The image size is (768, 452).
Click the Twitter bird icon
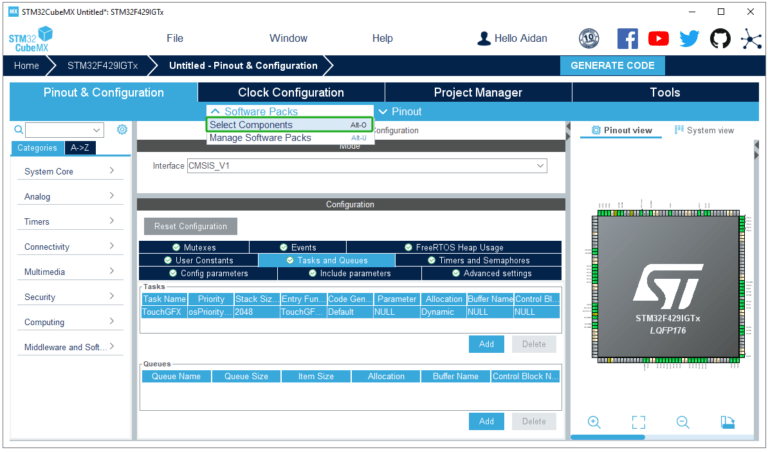tap(689, 38)
